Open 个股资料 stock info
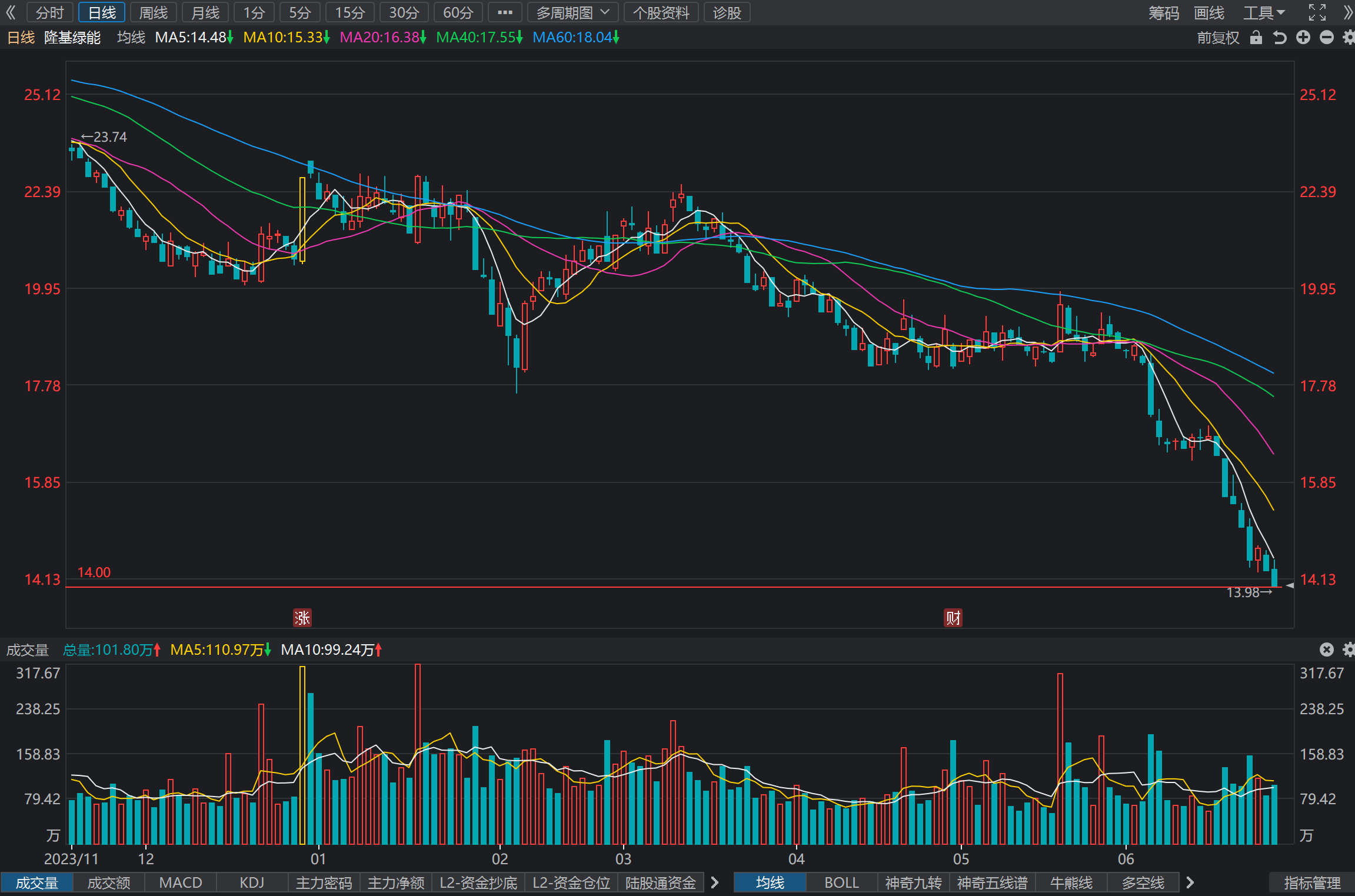The height and width of the screenshot is (896, 1355). tap(661, 12)
